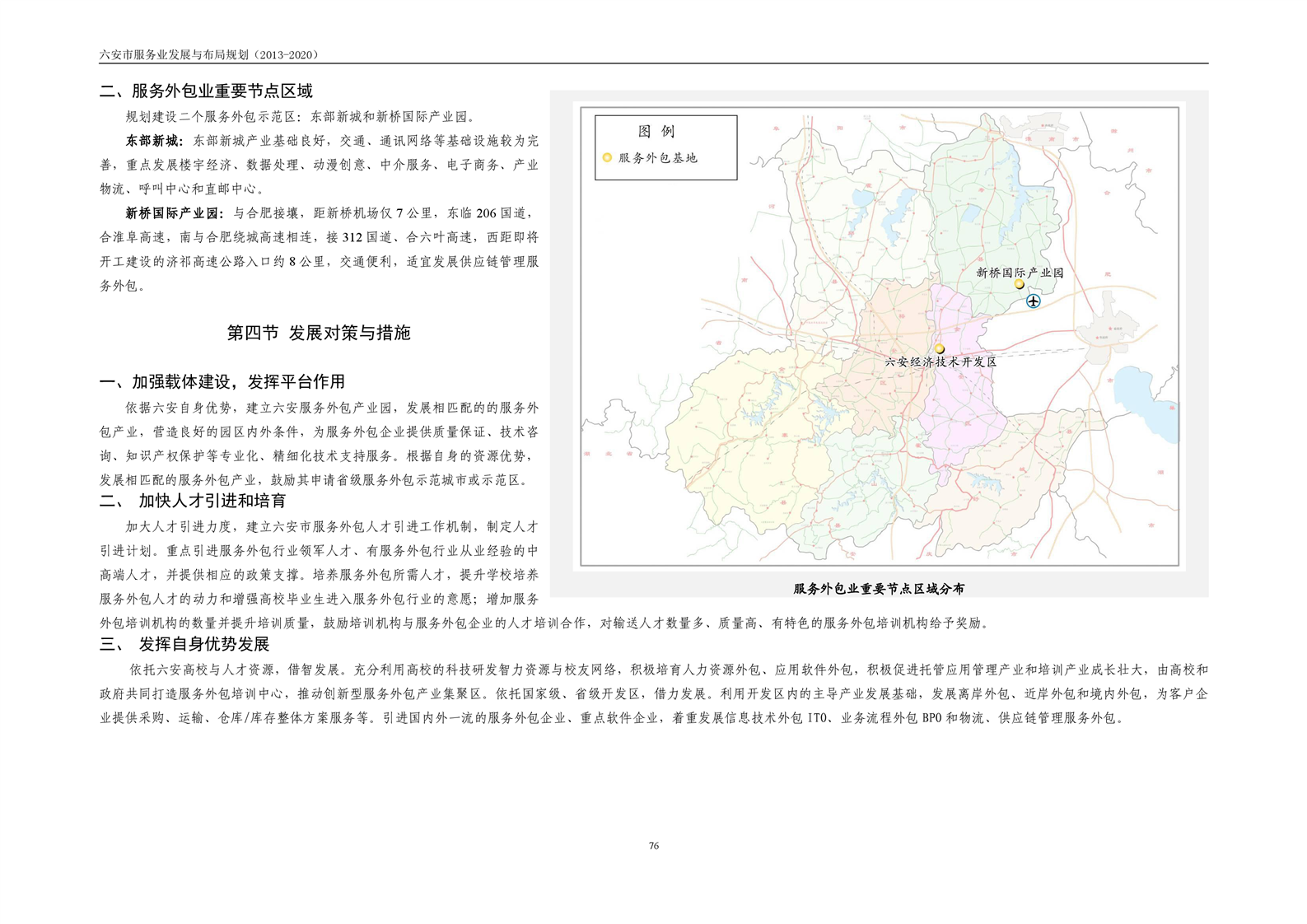Click the airplane airport icon on the map

1033,301
